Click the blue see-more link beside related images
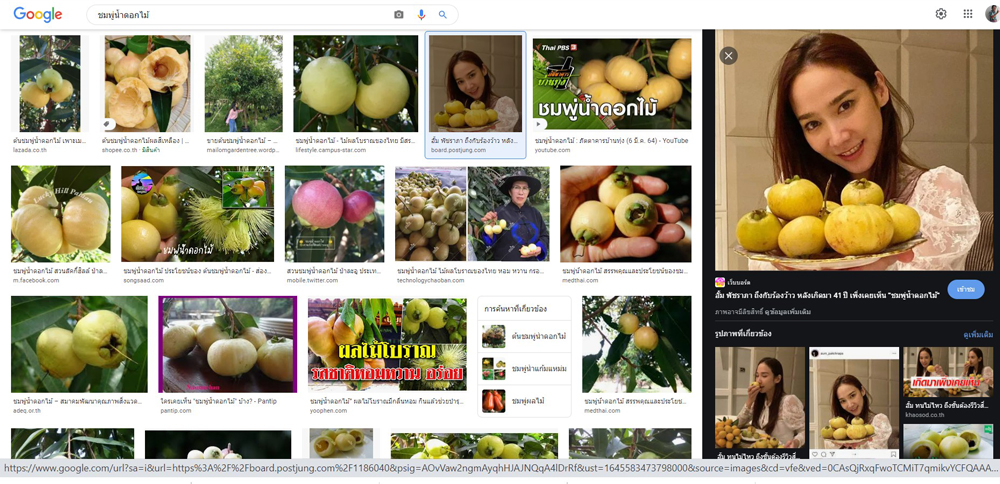Screen dimensions: 1000x484 pos(978,334)
